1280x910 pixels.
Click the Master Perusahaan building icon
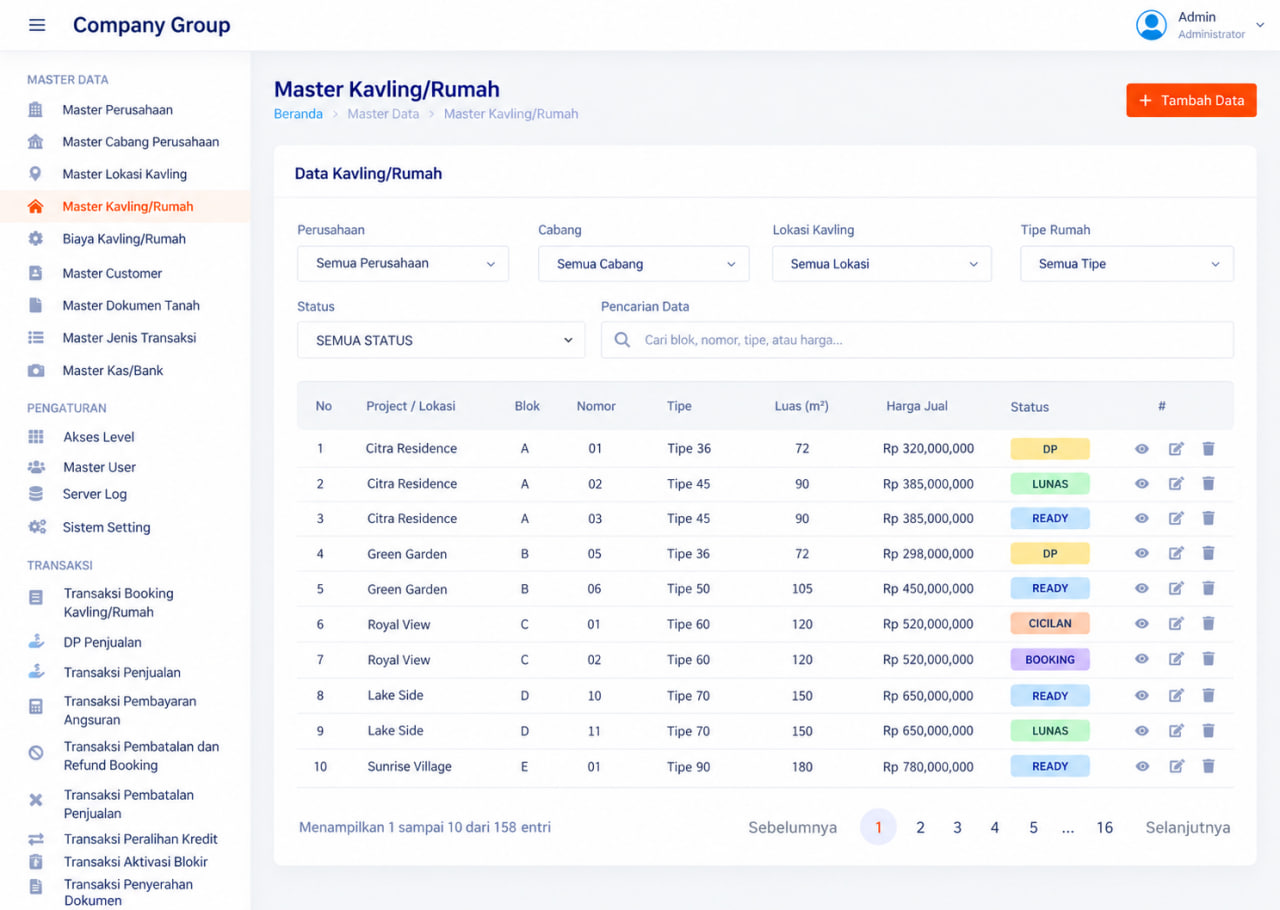tap(36, 110)
